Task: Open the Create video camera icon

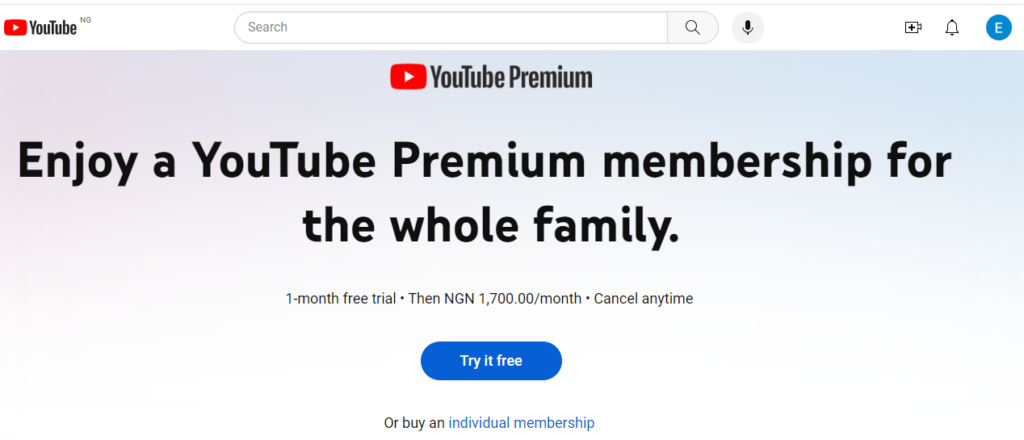Action: pyautogui.click(x=913, y=27)
